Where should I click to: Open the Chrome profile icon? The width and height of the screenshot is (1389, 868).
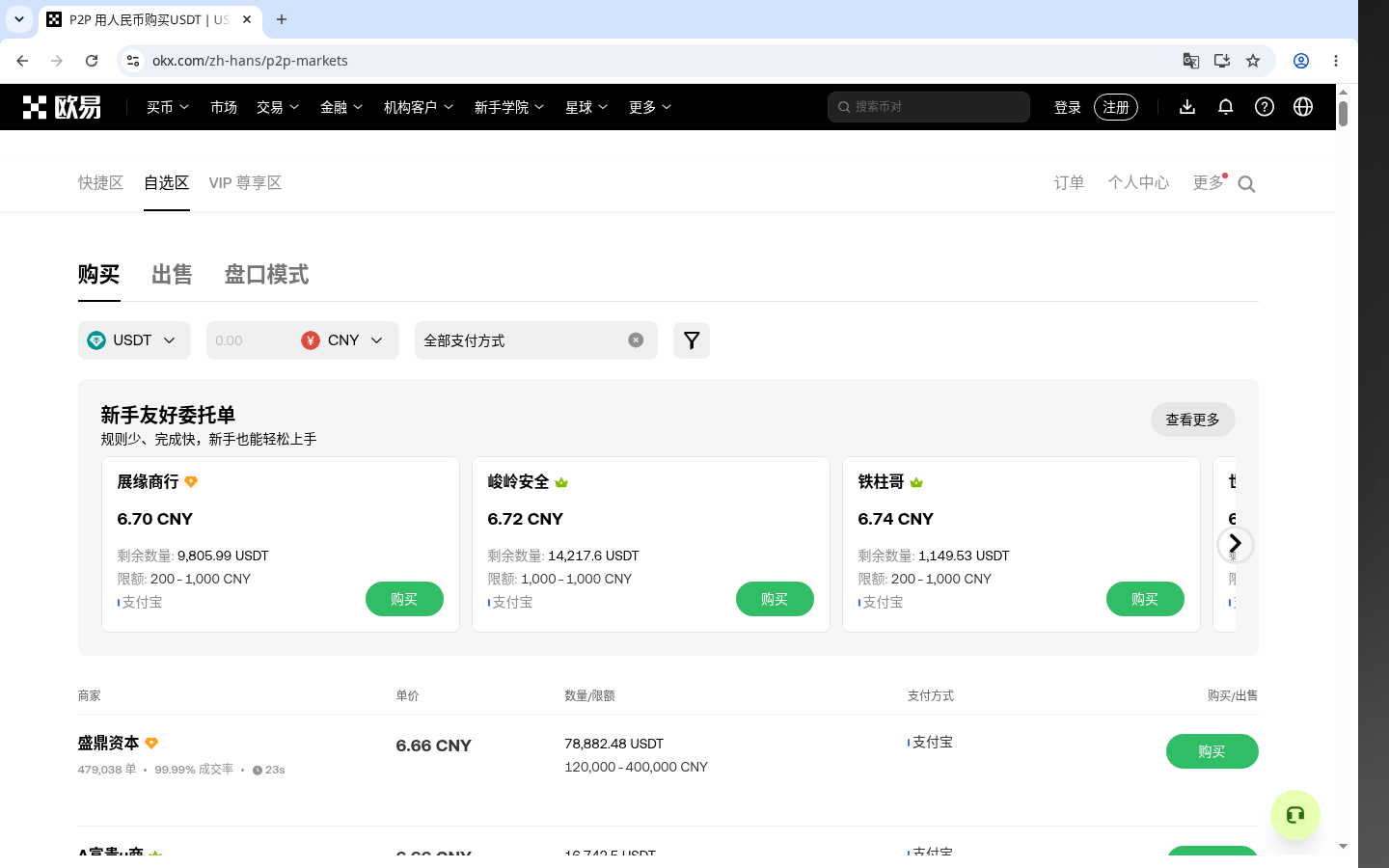(1301, 61)
